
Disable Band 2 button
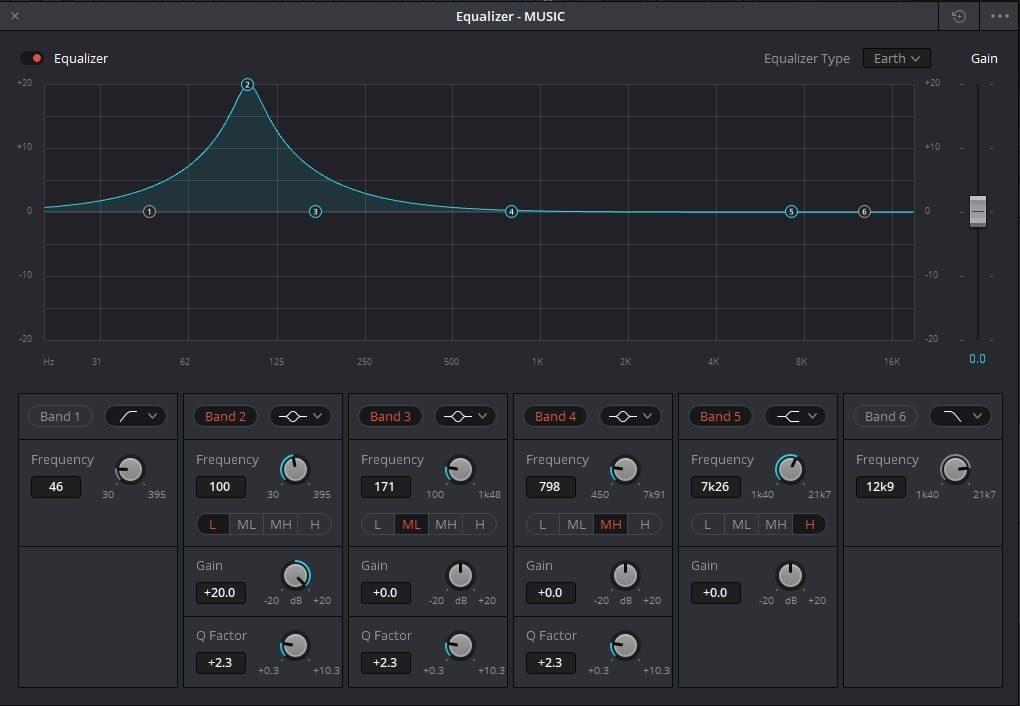point(225,416)
